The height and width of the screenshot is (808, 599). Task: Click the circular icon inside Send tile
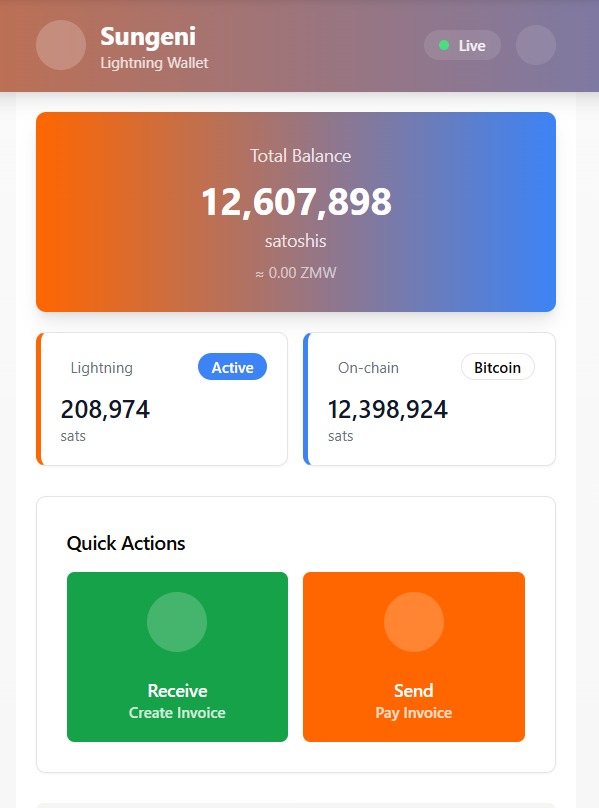pos(413,622)
